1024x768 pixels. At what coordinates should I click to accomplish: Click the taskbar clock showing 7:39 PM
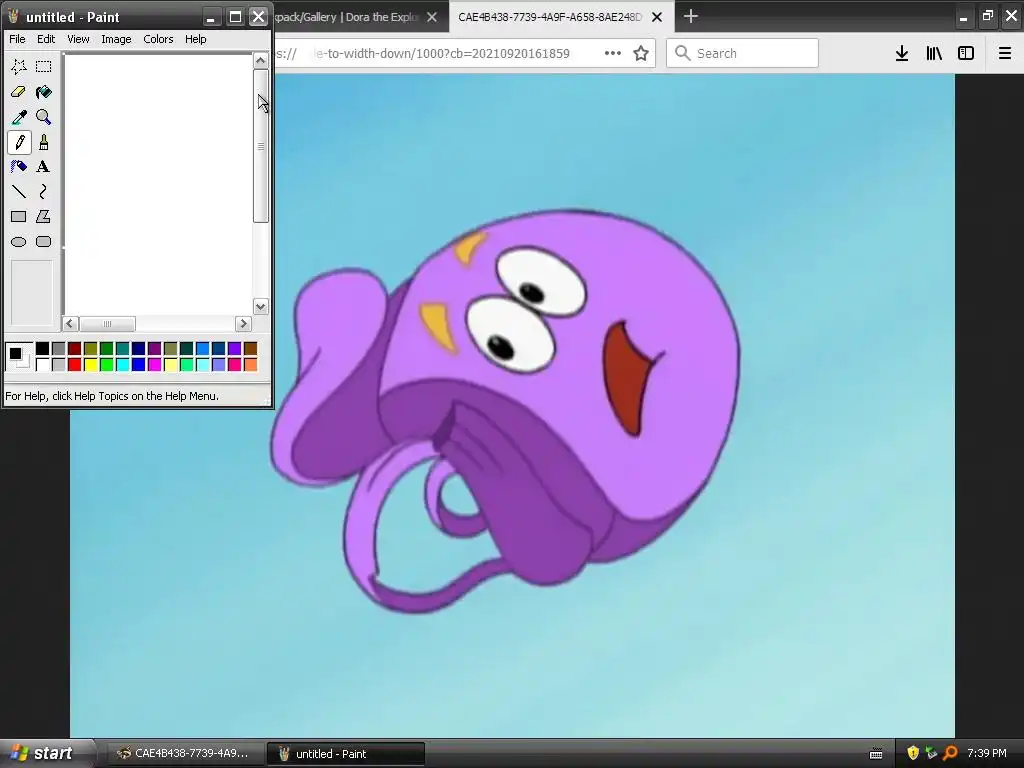click(987, 753)
